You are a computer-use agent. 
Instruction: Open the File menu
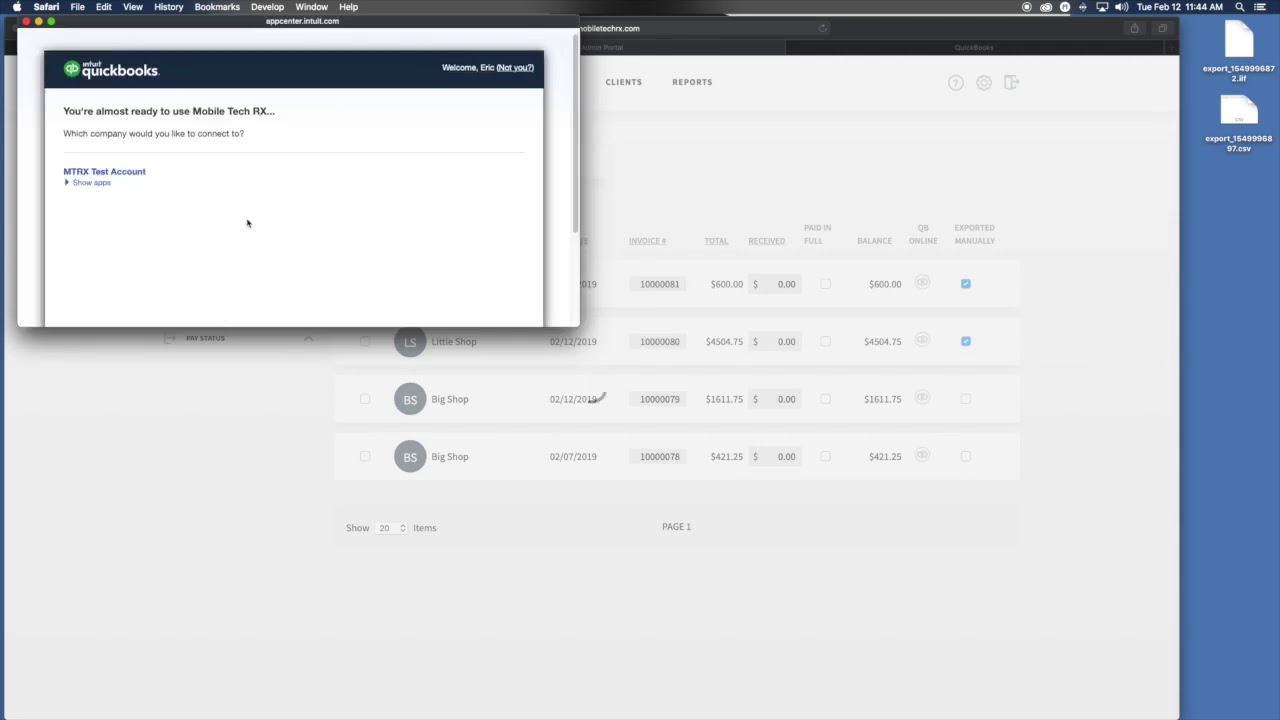(x=77, y=7)
